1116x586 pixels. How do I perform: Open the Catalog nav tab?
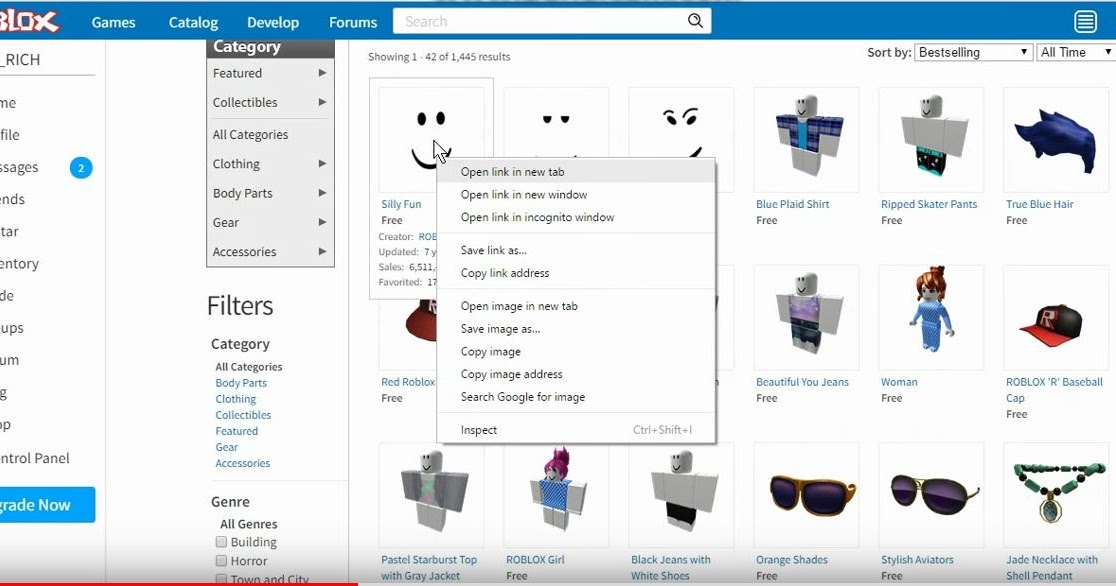(x=194, y=22)
